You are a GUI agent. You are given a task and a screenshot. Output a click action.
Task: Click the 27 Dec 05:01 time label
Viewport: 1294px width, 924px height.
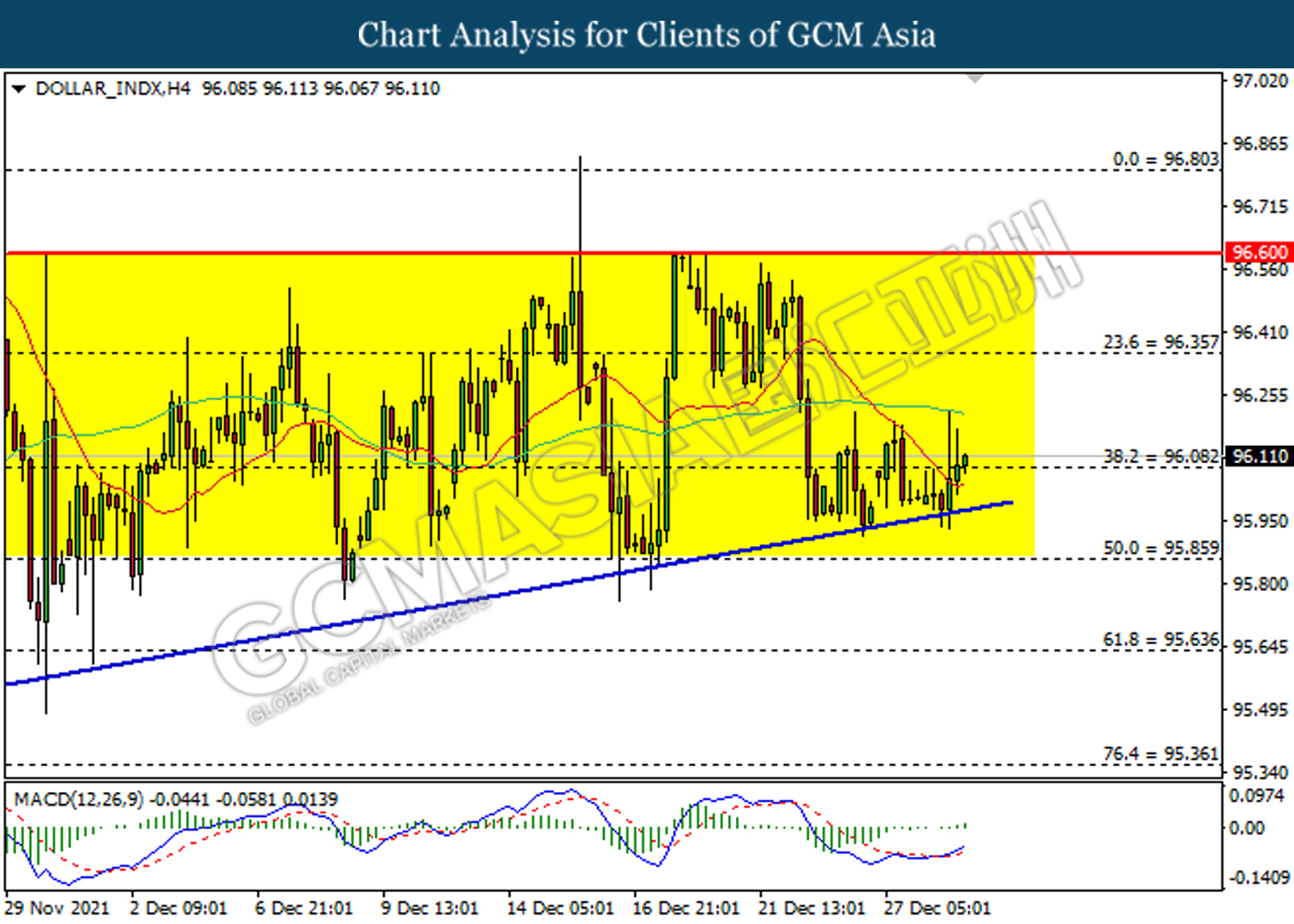coord(937,908)
